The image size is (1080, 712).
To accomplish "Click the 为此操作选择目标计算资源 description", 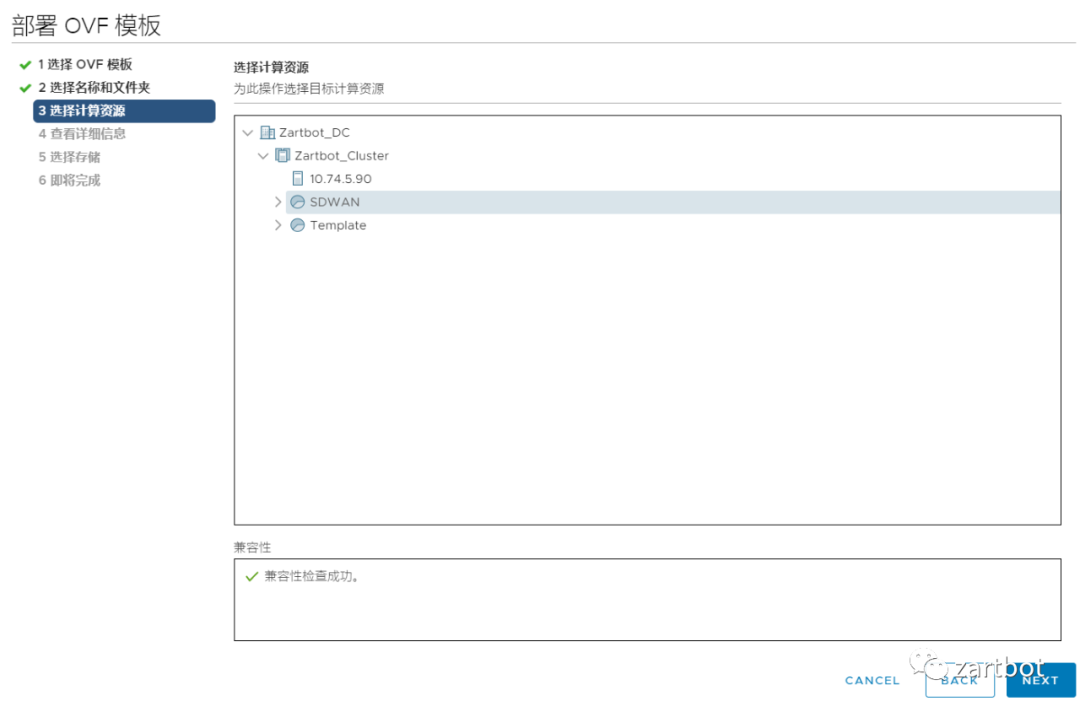I will click(x=309, y=89).
